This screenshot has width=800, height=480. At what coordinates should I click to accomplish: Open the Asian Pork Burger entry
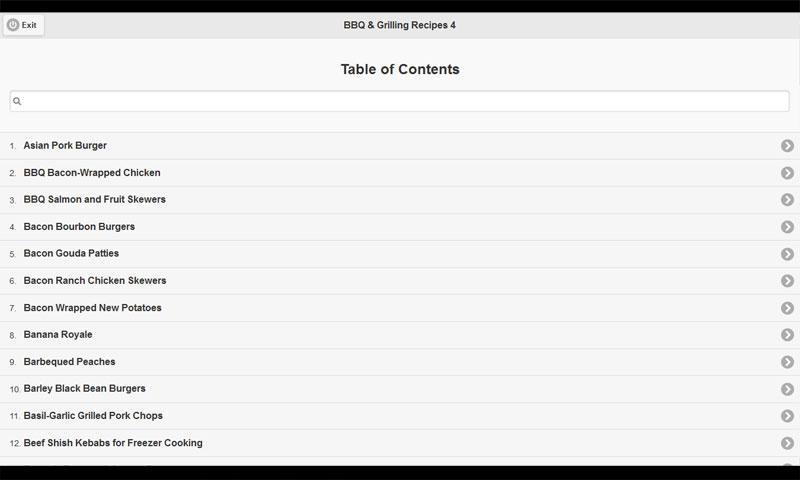(65, 146)
